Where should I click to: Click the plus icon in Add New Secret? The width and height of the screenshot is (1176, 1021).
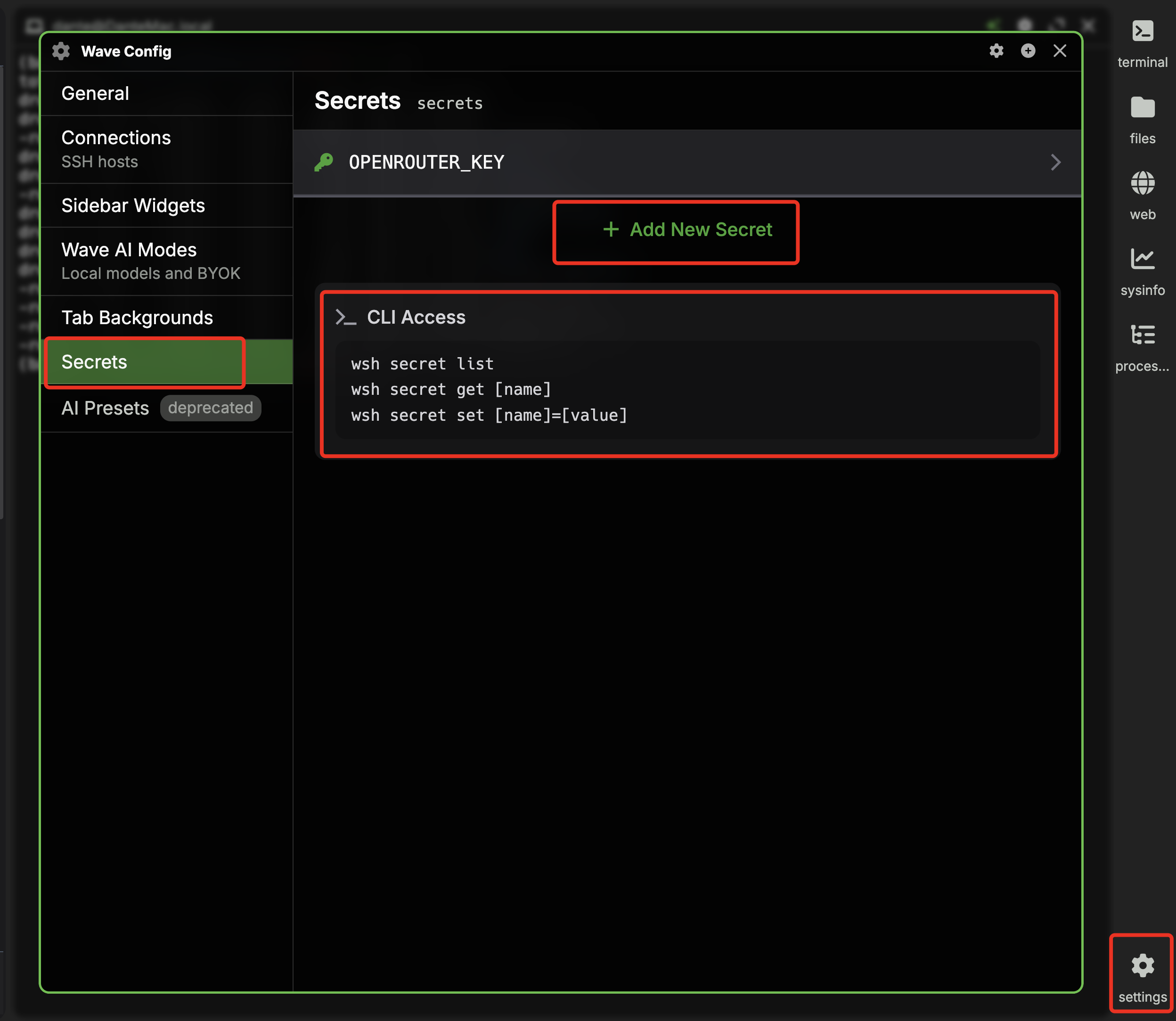pos(611,229)
